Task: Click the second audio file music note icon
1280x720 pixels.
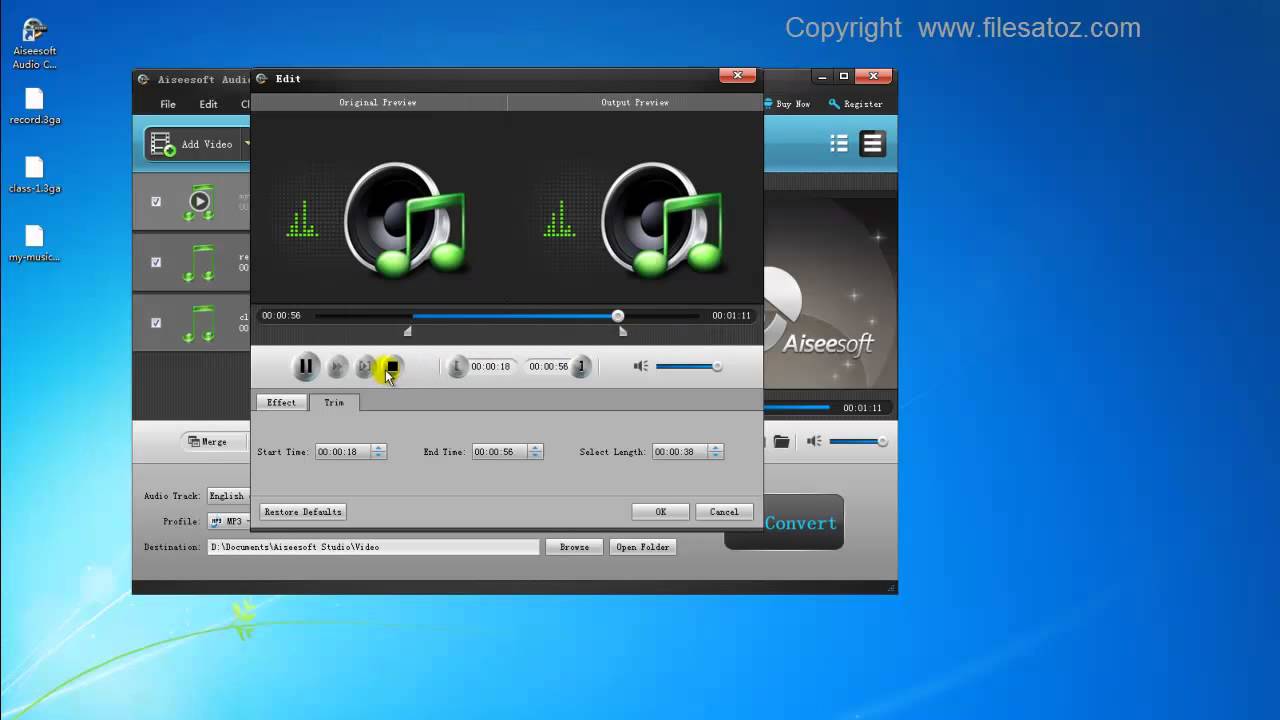Action: click(x=200, y=263)
